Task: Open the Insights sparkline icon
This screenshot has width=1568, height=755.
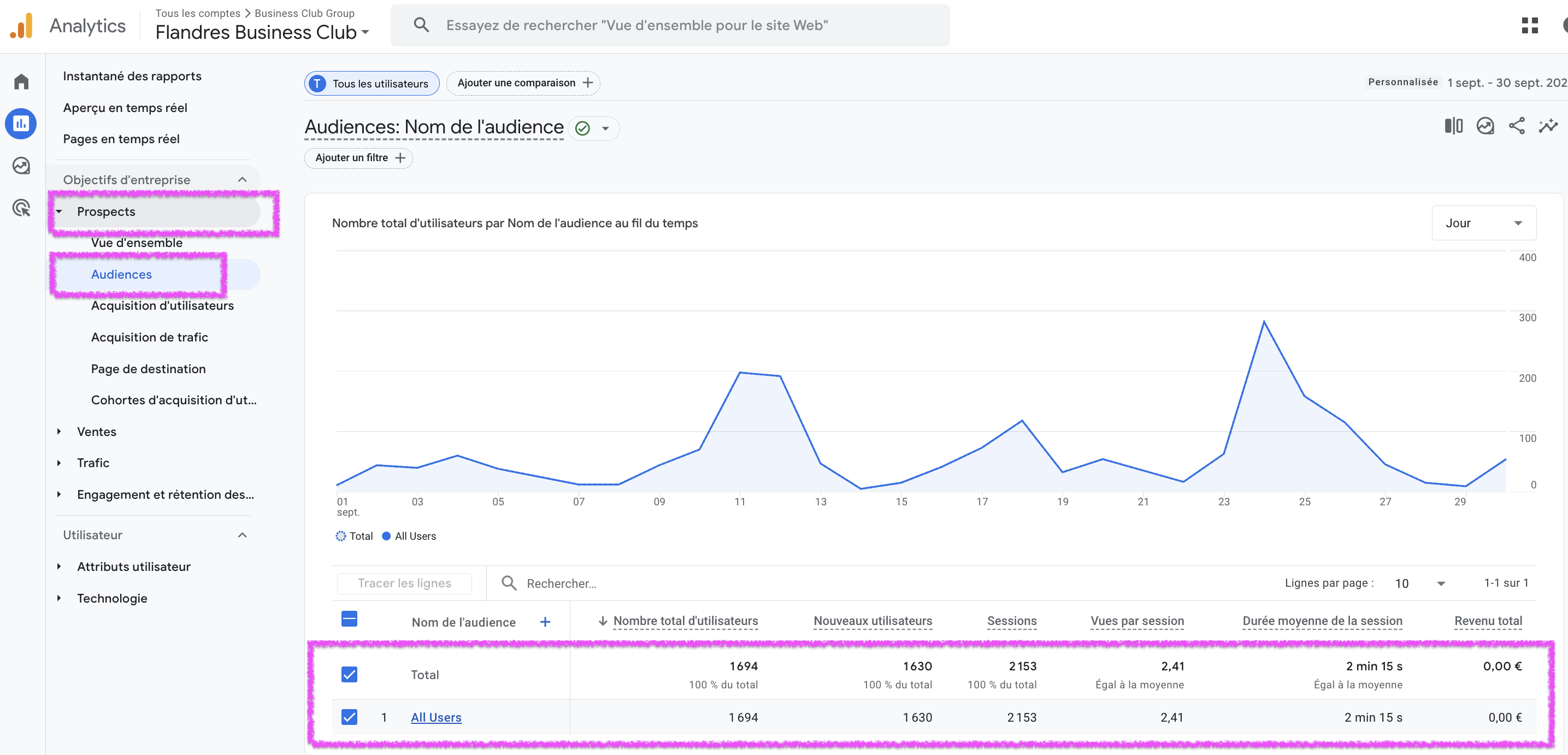Action: 1548,126
